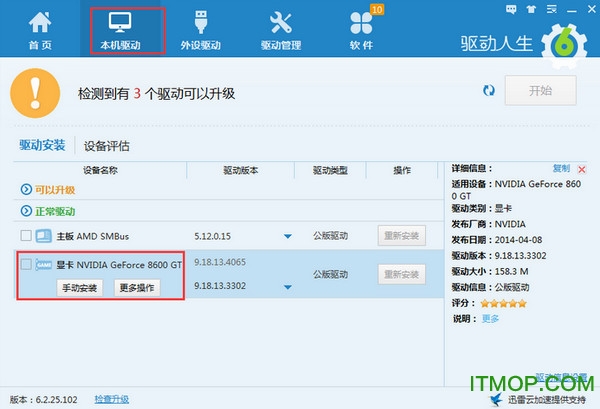This screenshot has width=600, height=409.
Task: Click 发布厂商：NVIDIA in details
Action: click(488, 224)
